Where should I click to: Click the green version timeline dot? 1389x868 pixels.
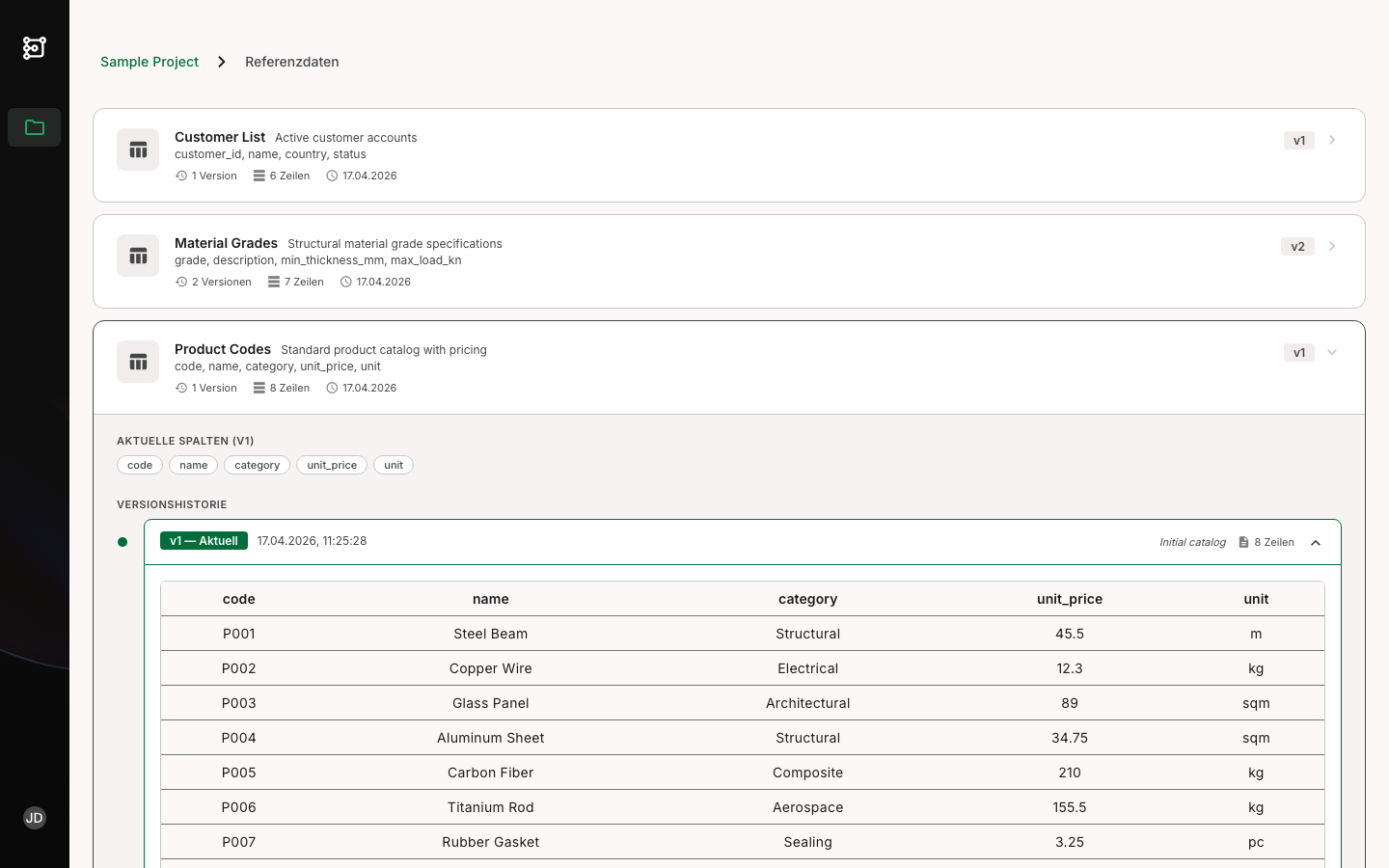(x=123, y=542)
